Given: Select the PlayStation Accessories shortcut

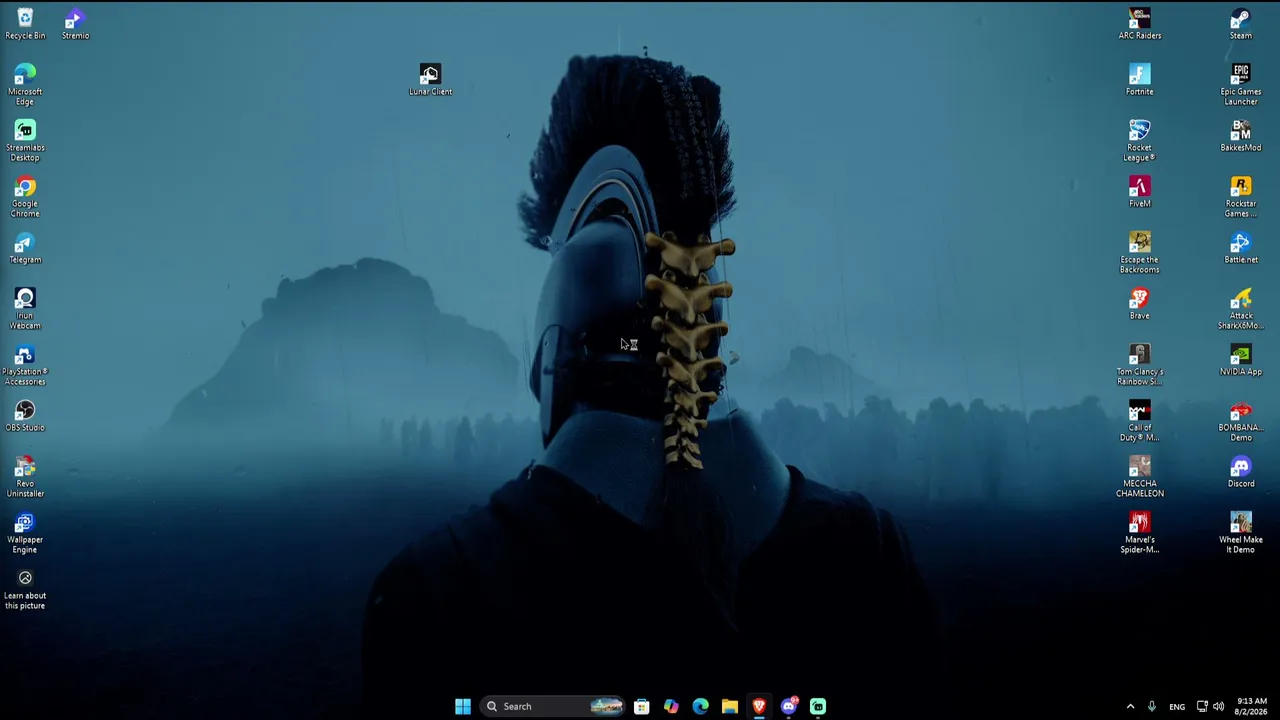Looking at the screenshot, I should tap(25, 365).
